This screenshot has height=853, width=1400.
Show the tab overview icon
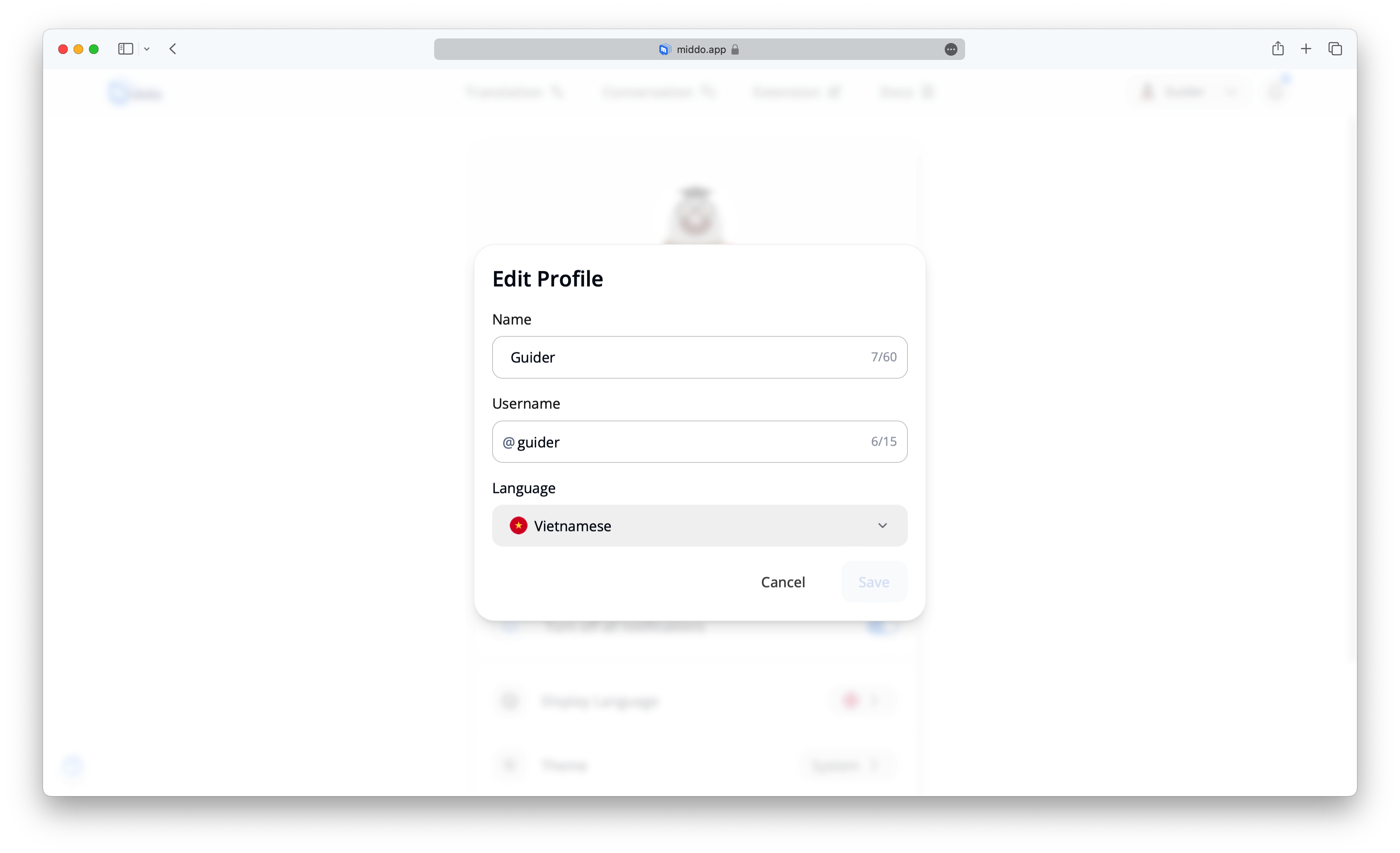pos(1335,49)
